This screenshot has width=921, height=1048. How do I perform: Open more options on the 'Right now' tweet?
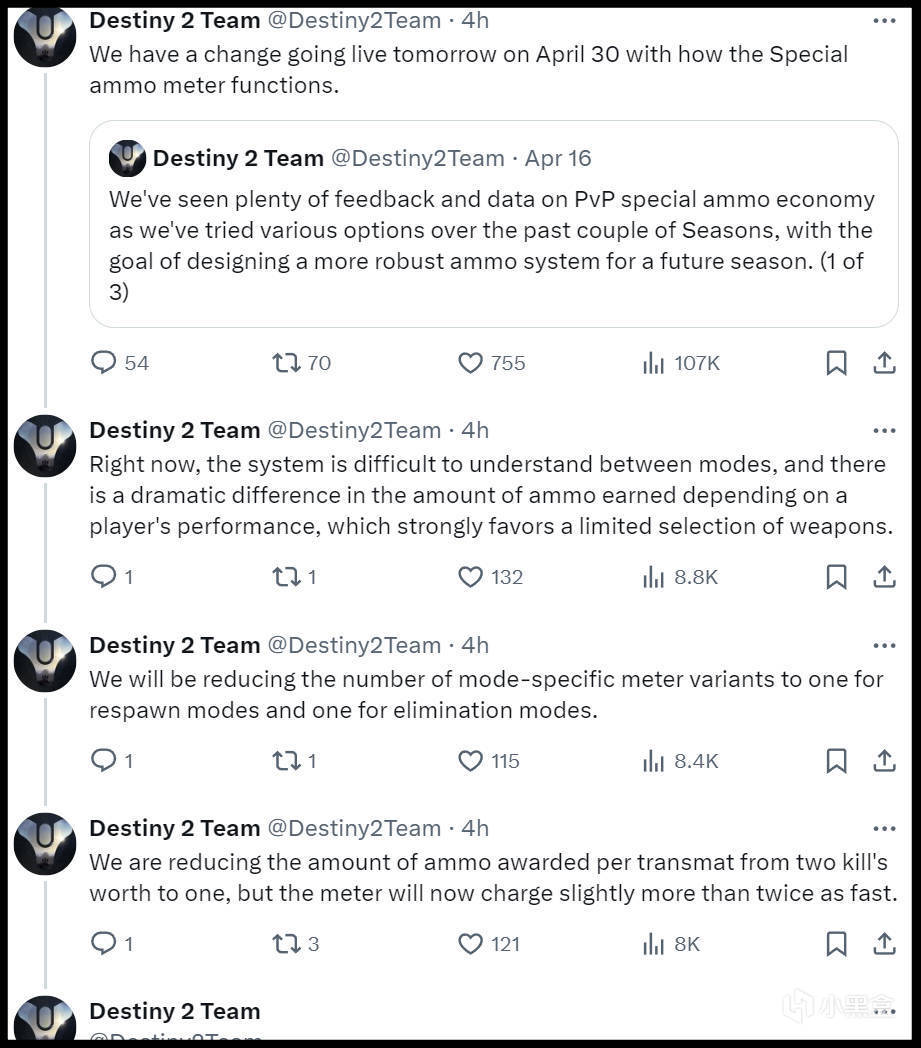click(884, 430)
